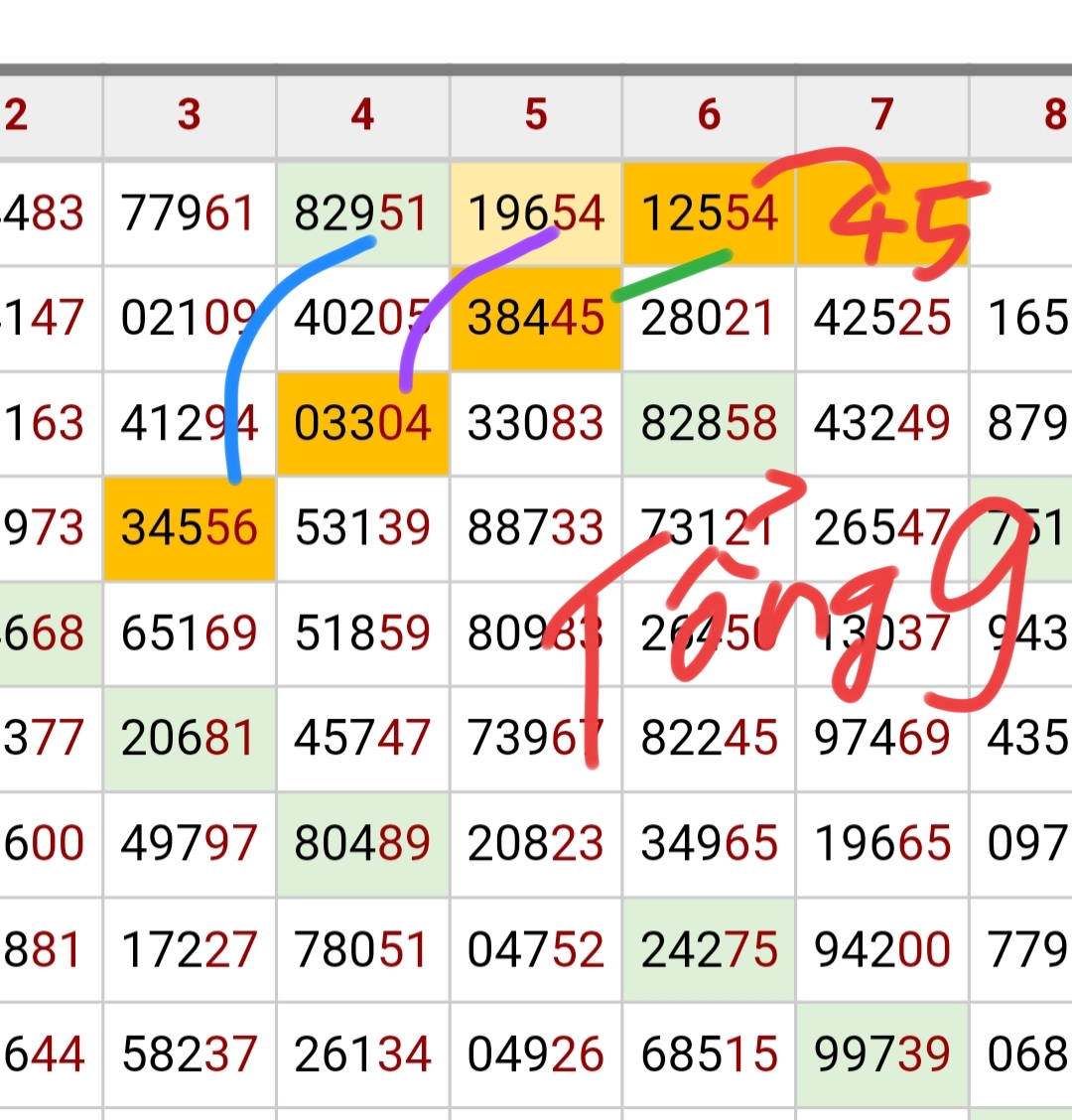The width and height of the screenshot is (1072, 1120).
Task: Select the cell with 97469
Action: [882, 739]
